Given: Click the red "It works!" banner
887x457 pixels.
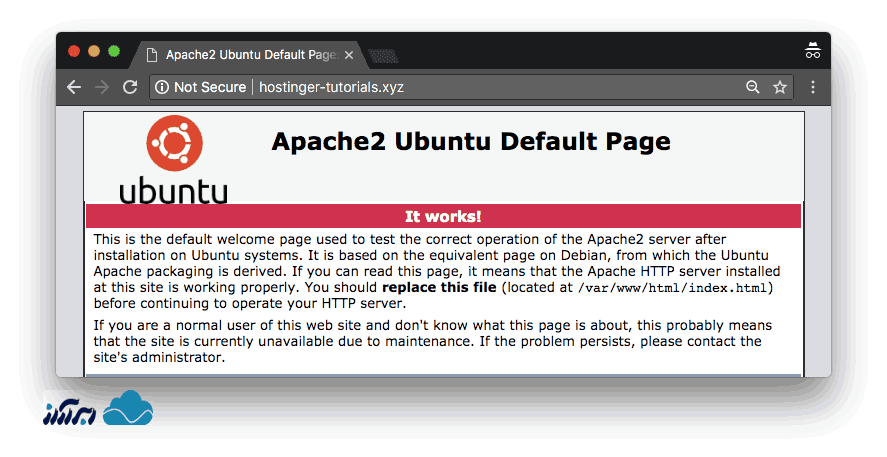Looking at the screenshot, I should point(443,216).
